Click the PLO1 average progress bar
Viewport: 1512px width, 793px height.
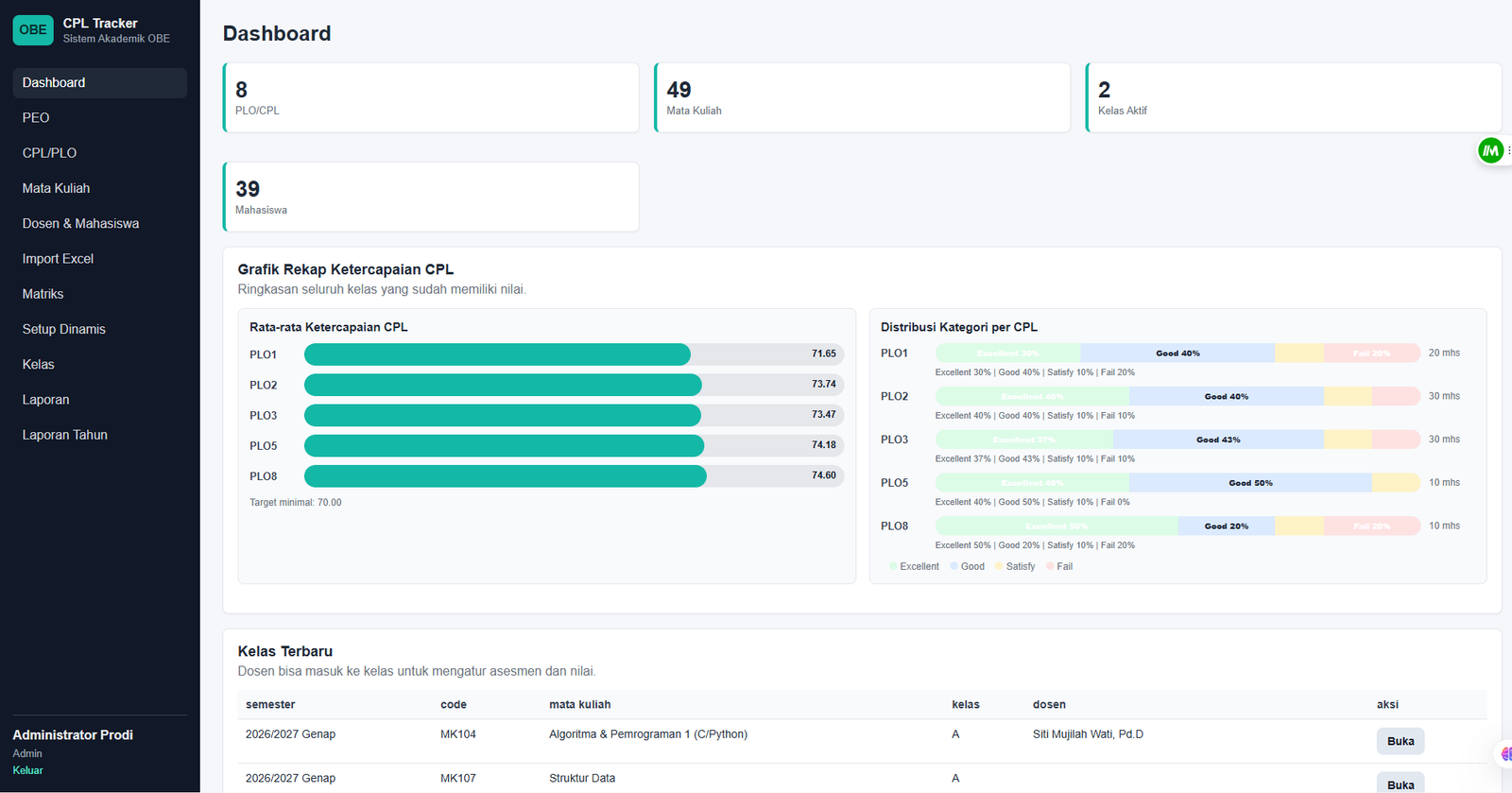574,354
